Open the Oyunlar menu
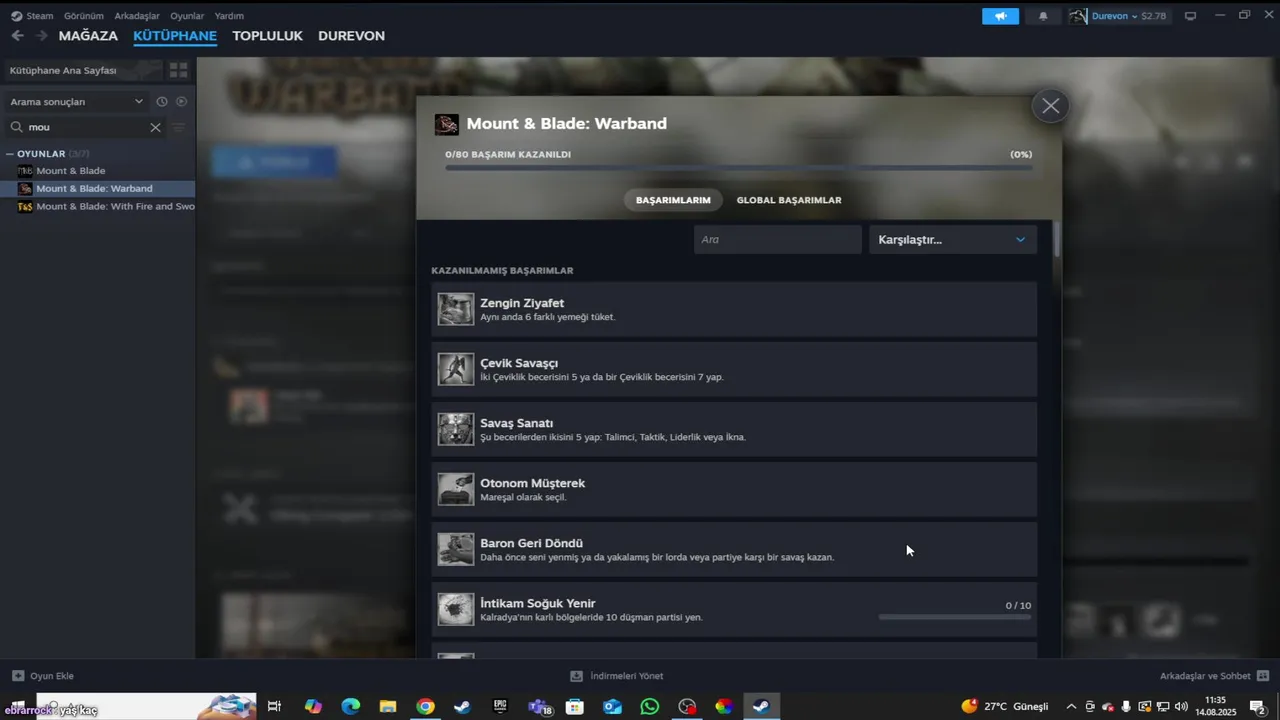 (187, 16)
